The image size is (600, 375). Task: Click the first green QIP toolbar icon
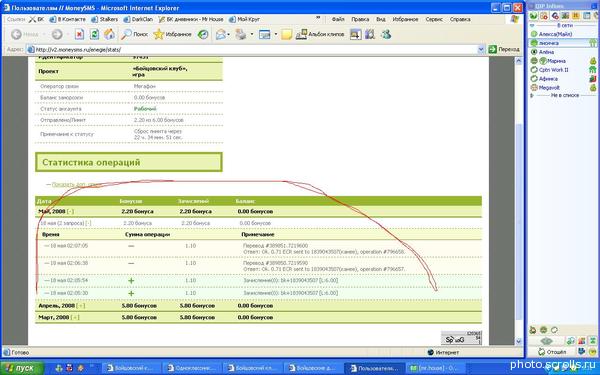533,16
